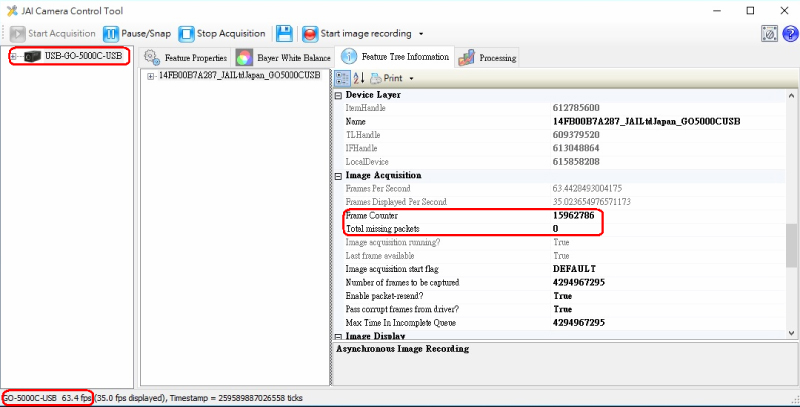Maximize the JAI Camera Control Tool window

(750, 11)
